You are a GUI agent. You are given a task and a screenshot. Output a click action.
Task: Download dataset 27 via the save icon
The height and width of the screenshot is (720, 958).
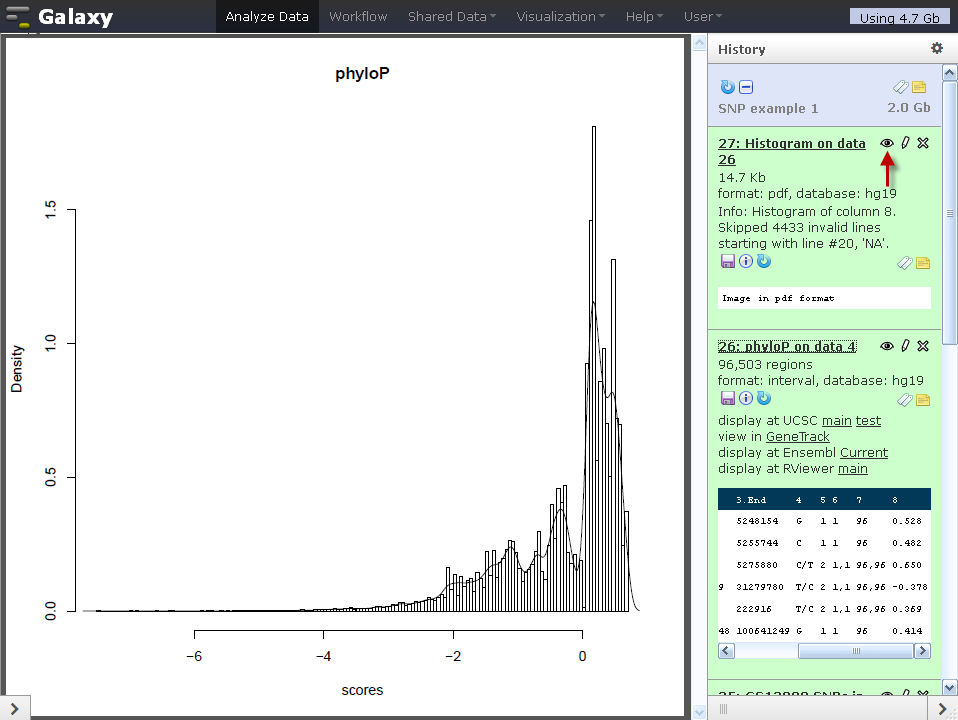(728, 262)
